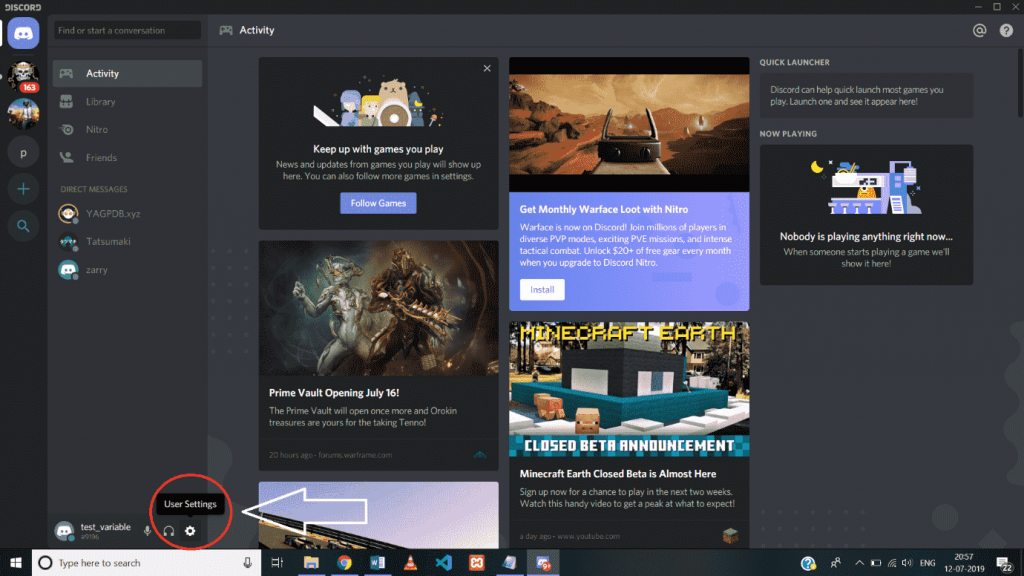
Task: Open Server Discovery search icon
Action: 23,226
